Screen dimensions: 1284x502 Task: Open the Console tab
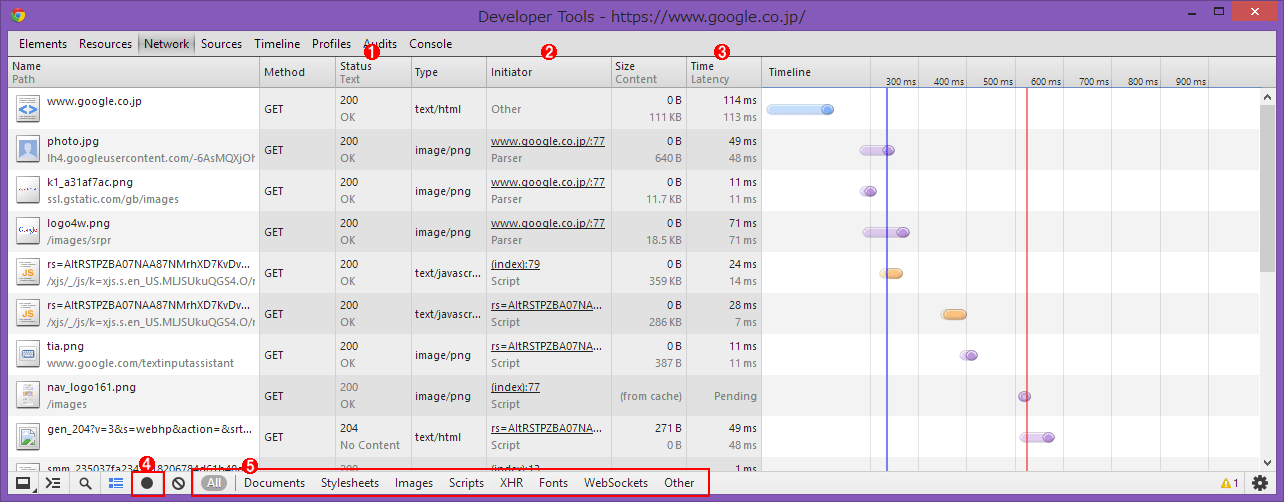point(430,44)
